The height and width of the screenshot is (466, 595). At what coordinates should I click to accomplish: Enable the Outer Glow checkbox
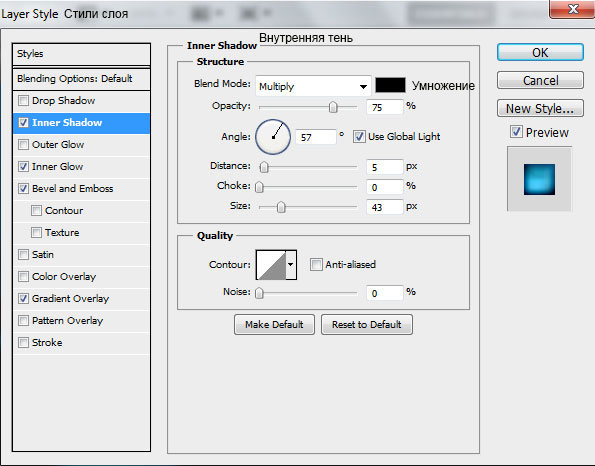pyautogui.click(x=24, y=145)
